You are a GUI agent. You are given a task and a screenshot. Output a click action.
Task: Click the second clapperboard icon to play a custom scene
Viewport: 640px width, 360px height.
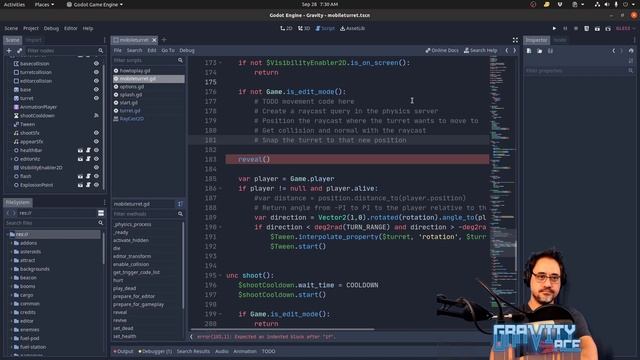(608, 29)
